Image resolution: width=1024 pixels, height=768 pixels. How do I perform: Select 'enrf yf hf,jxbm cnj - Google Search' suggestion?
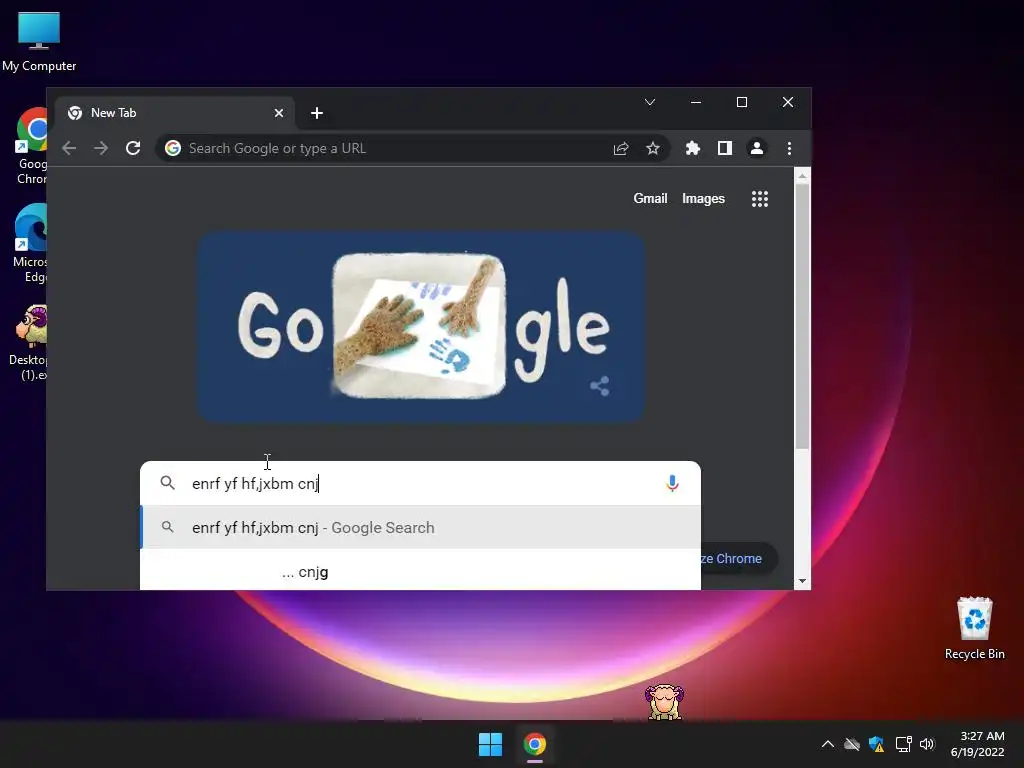421,528
